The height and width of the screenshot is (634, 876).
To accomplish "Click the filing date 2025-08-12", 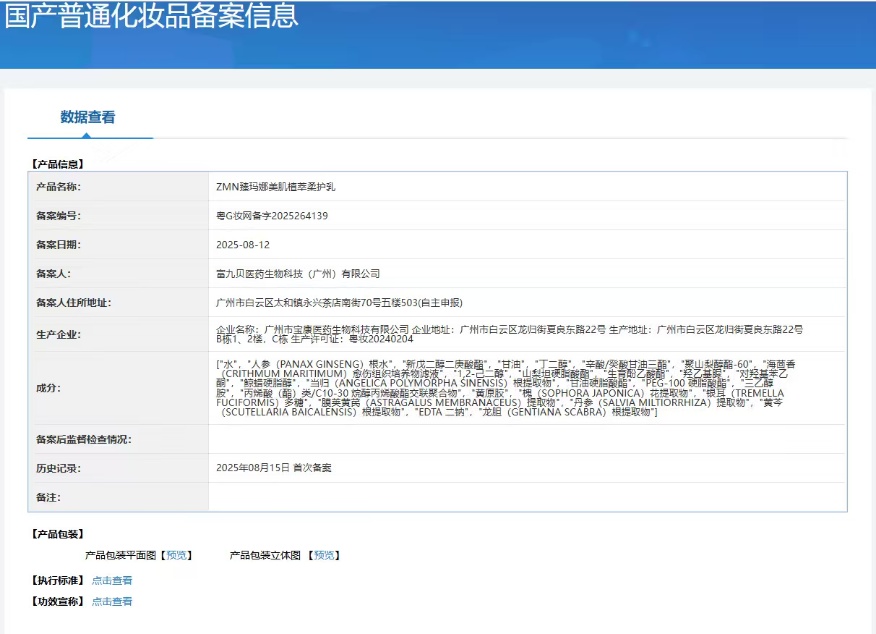I will (243, 244).
